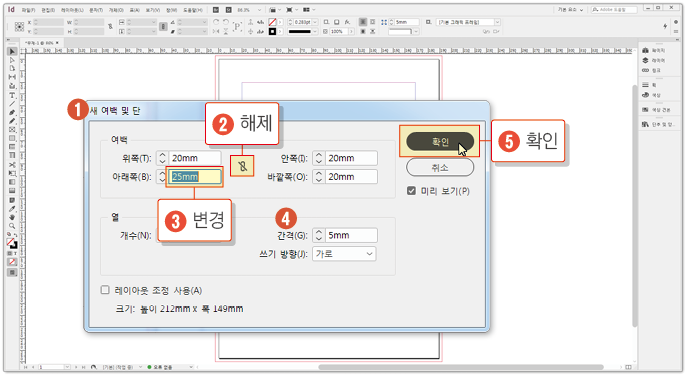685x375 pixels.
Task: Open the zoom level 86.3% dropdown
Action: (259, 10)
